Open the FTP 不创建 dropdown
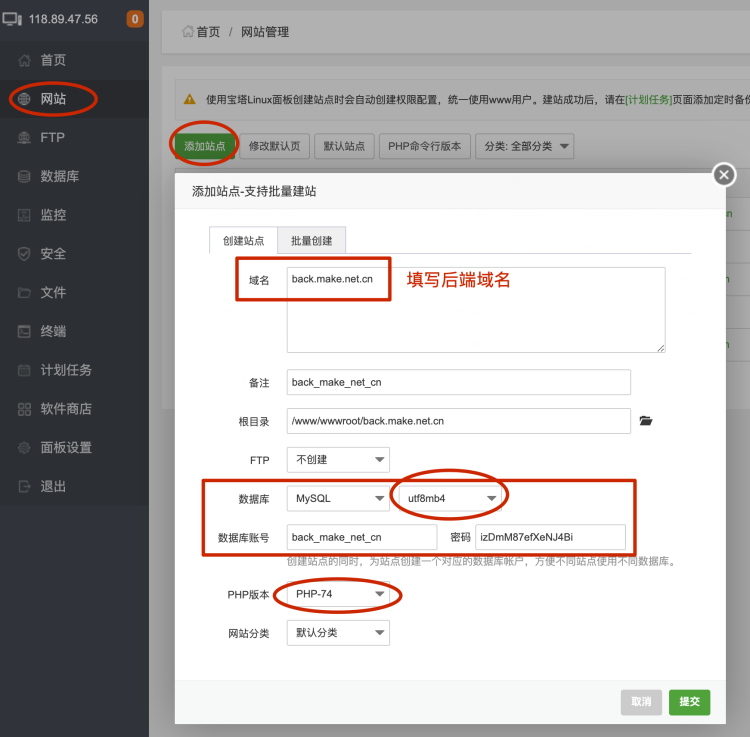Screen dimensions: 750x737 tap(338, 460)
